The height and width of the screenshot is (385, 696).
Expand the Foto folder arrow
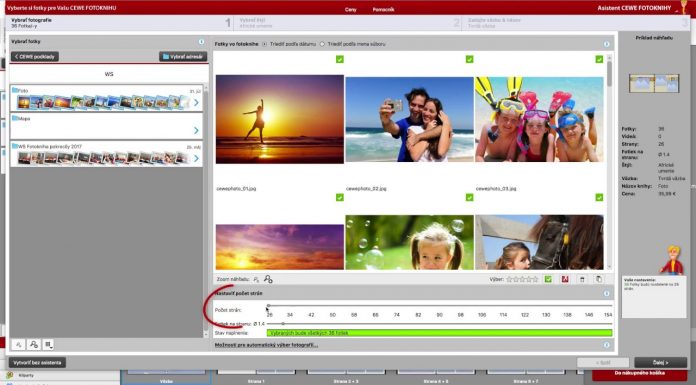196,103
